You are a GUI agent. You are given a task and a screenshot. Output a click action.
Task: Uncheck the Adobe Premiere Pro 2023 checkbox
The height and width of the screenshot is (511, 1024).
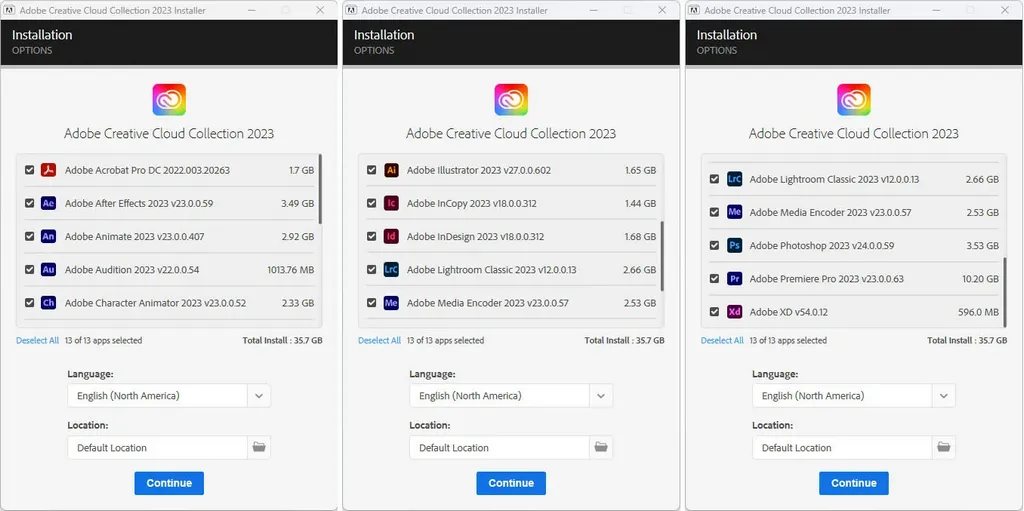(x=714, y=278)
